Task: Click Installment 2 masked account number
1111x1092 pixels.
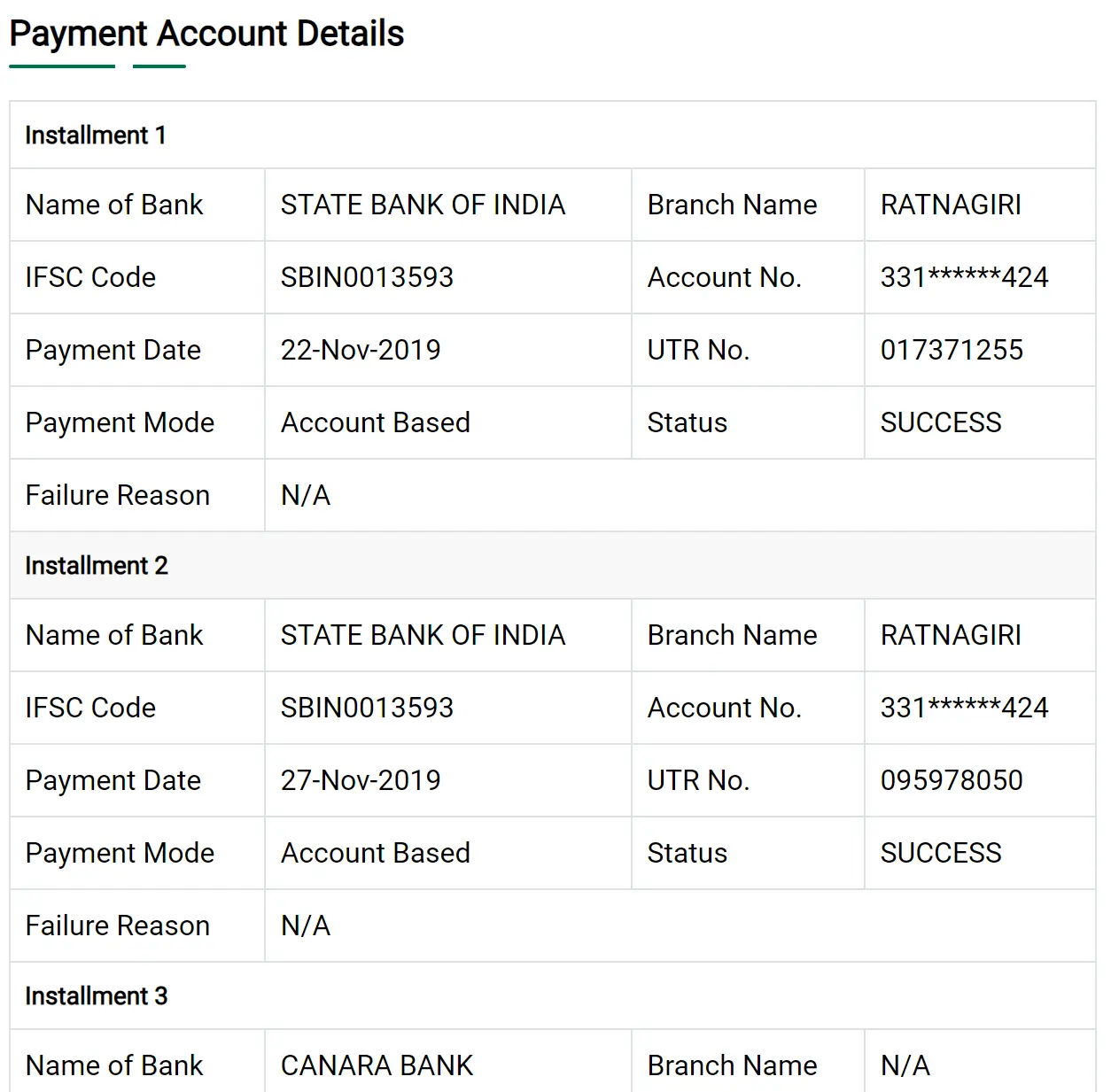Action: coord(964,708)
